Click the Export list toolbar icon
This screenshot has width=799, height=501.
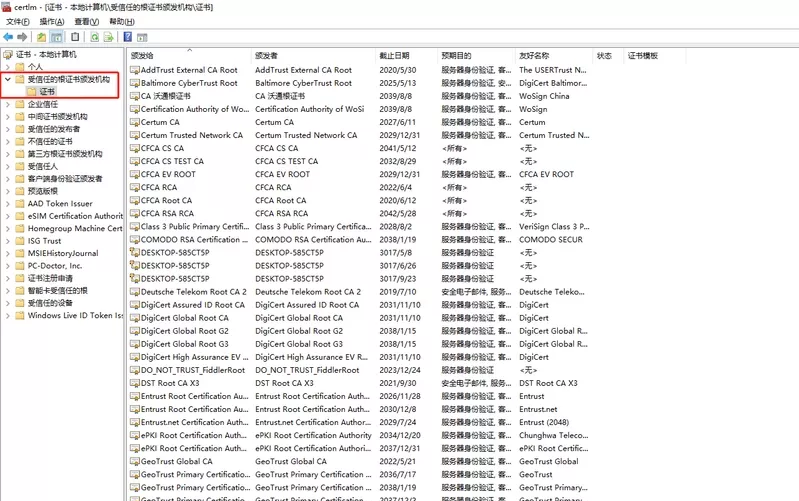click(108, 37)
